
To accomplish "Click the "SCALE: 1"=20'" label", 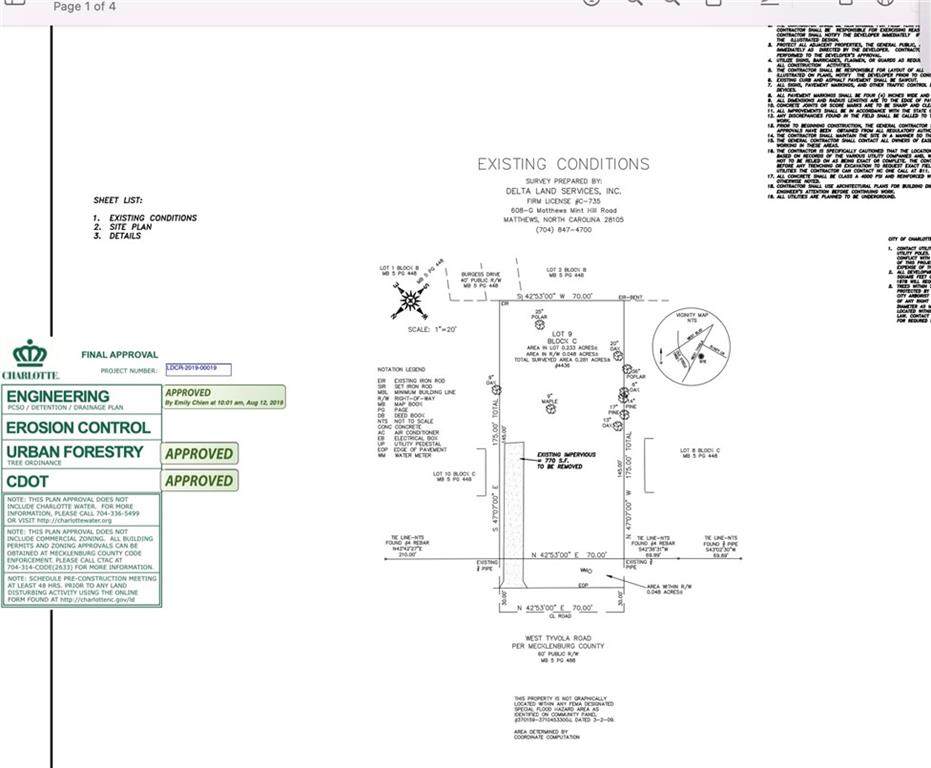I will pyautogui.click(x=432, y=329).
